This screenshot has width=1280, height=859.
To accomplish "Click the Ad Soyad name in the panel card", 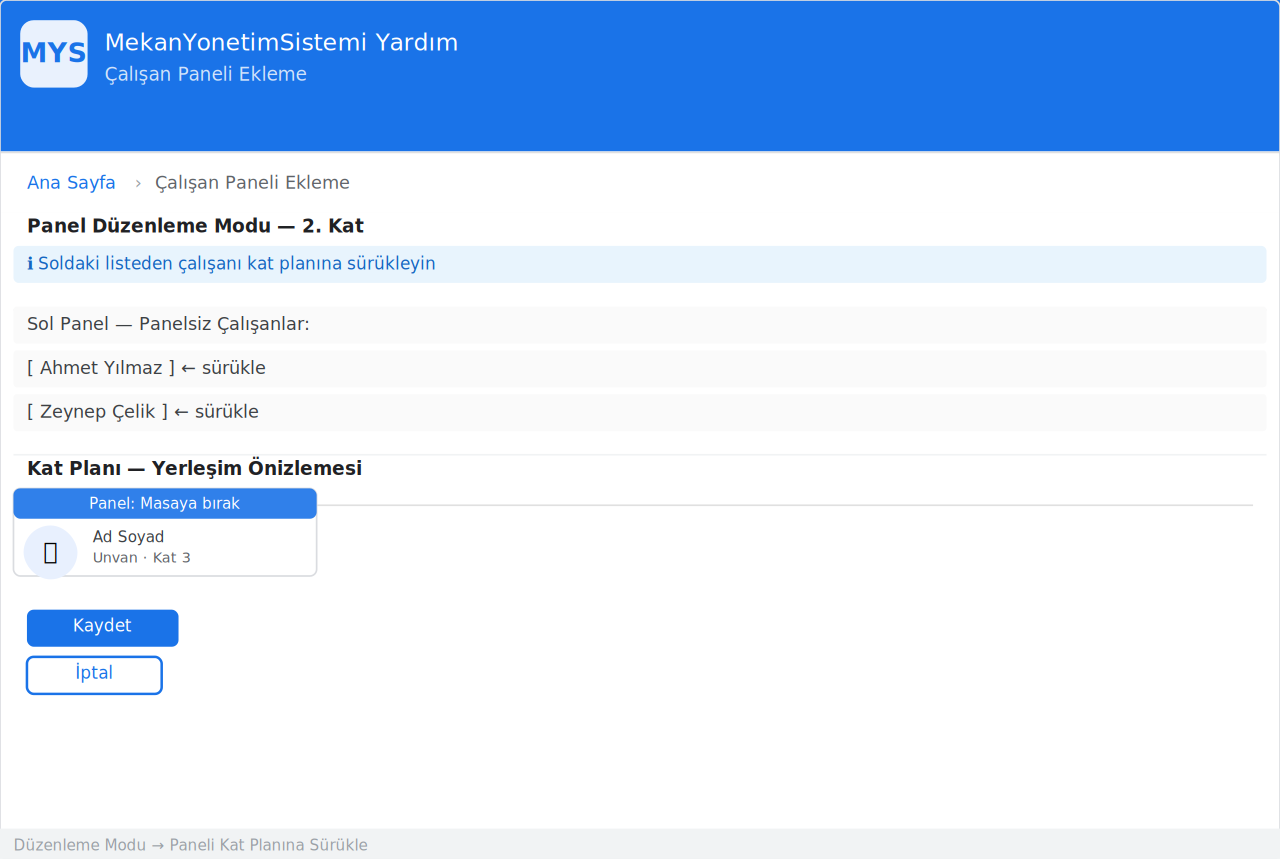I will tap(128, 537).
